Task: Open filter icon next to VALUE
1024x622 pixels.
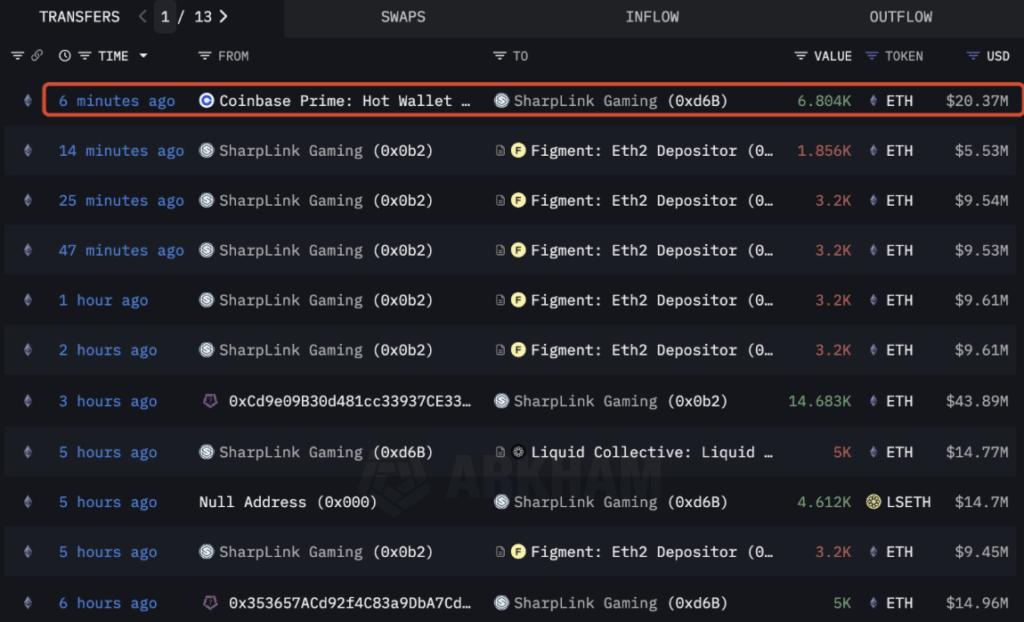Action: pos(801,56)
